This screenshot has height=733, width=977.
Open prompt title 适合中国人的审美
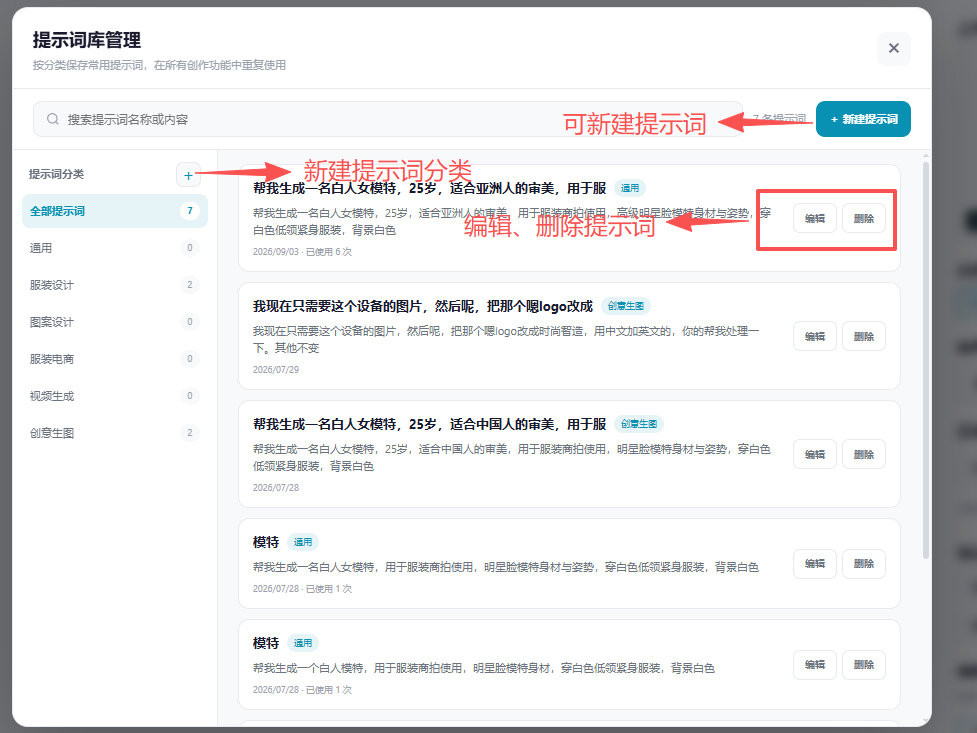point(429,424)
